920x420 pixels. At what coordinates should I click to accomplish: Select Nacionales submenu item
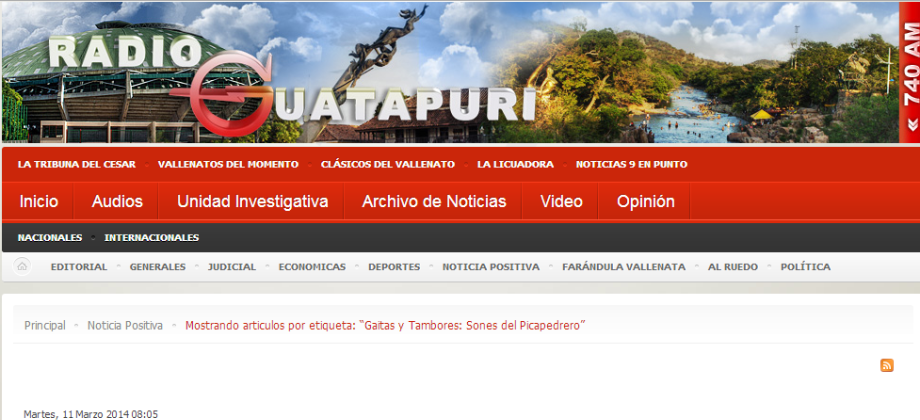(x=50, y=238)
